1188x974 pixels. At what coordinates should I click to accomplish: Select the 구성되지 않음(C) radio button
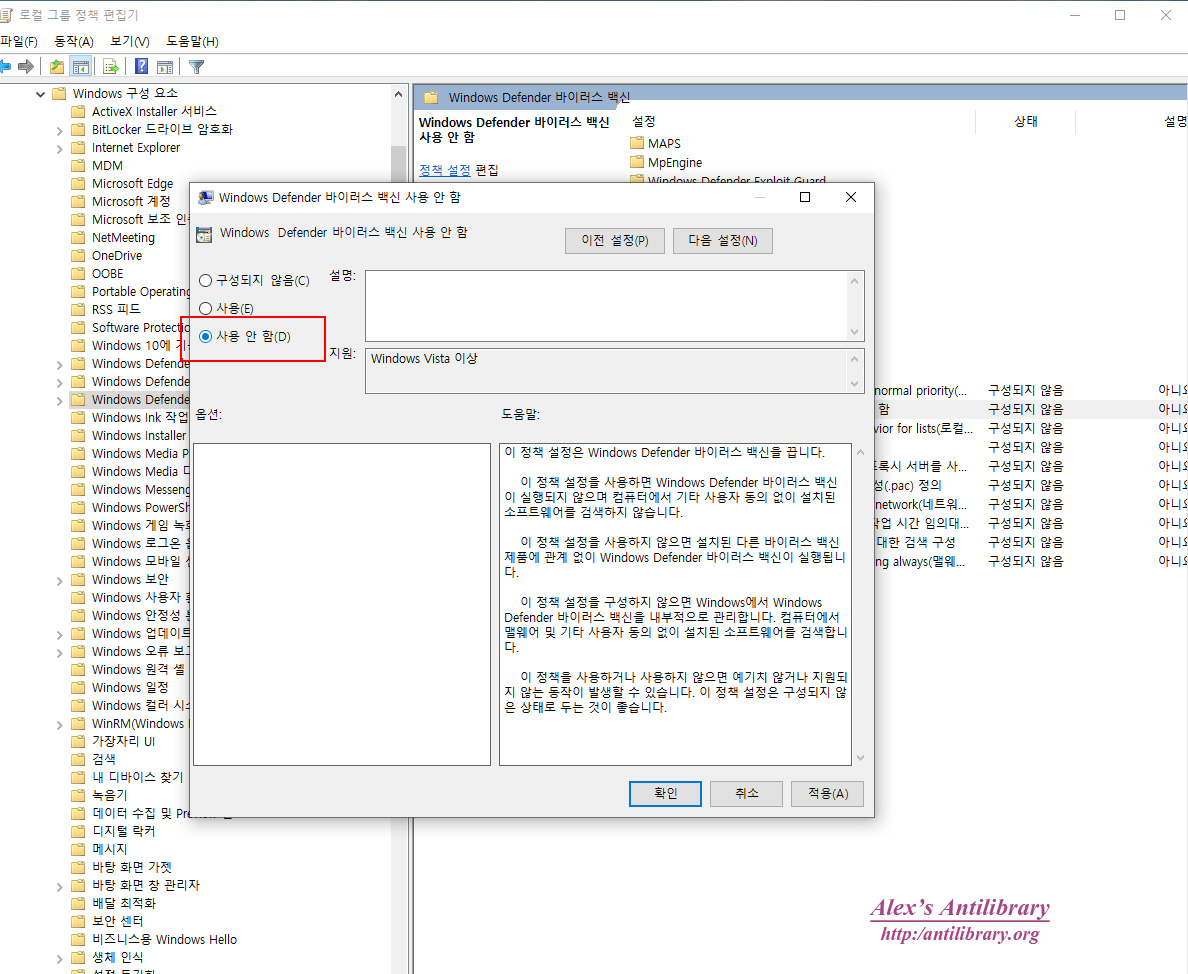coord(205,281)
